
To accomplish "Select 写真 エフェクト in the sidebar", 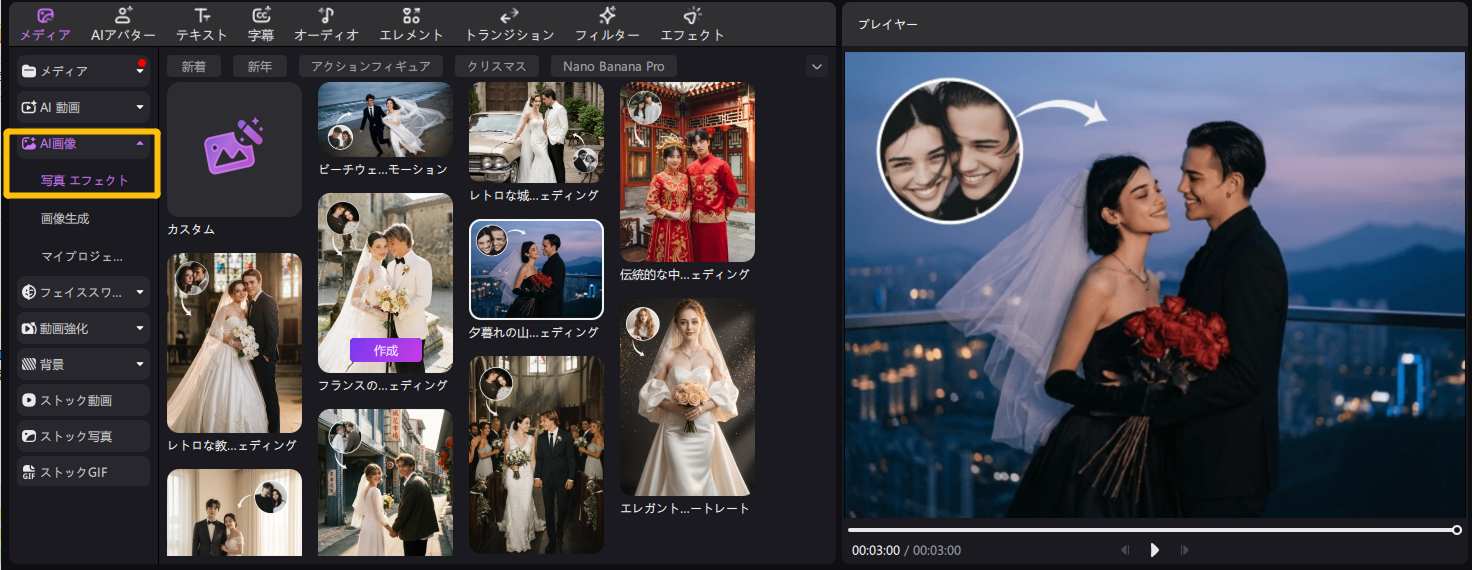I will (85, 181).
